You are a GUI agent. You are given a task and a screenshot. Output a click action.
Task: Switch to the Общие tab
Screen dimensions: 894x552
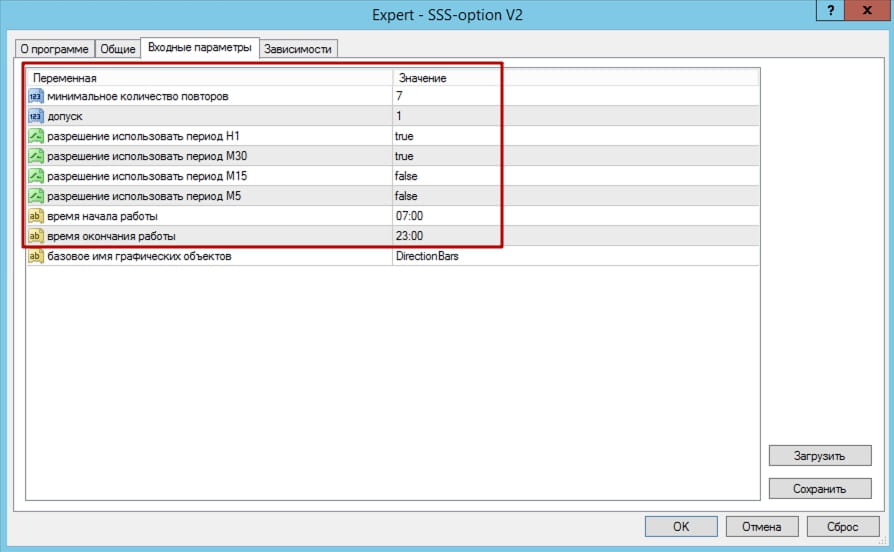(x=117, y=48)
